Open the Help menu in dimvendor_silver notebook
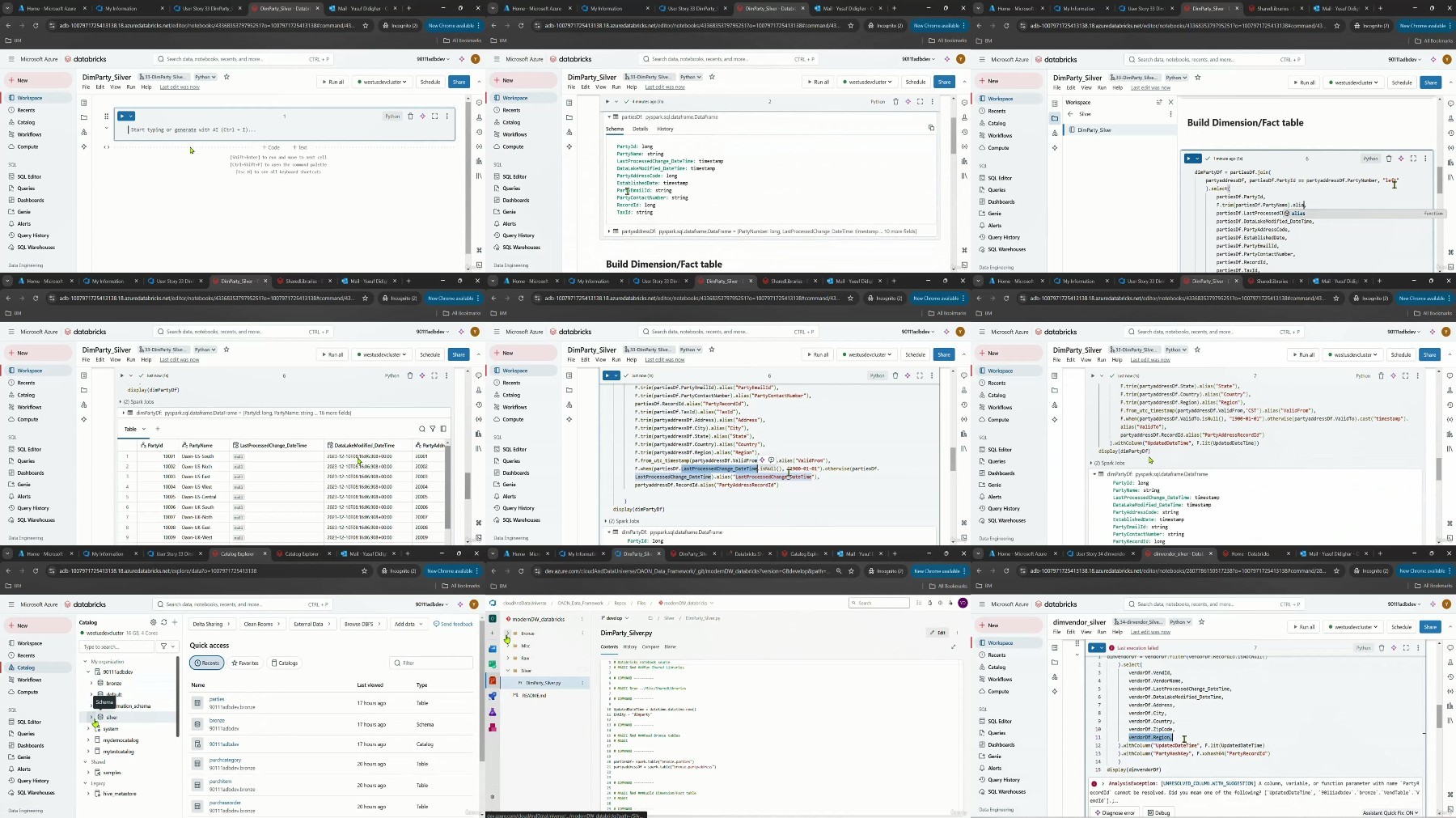 coord(1117,632)
